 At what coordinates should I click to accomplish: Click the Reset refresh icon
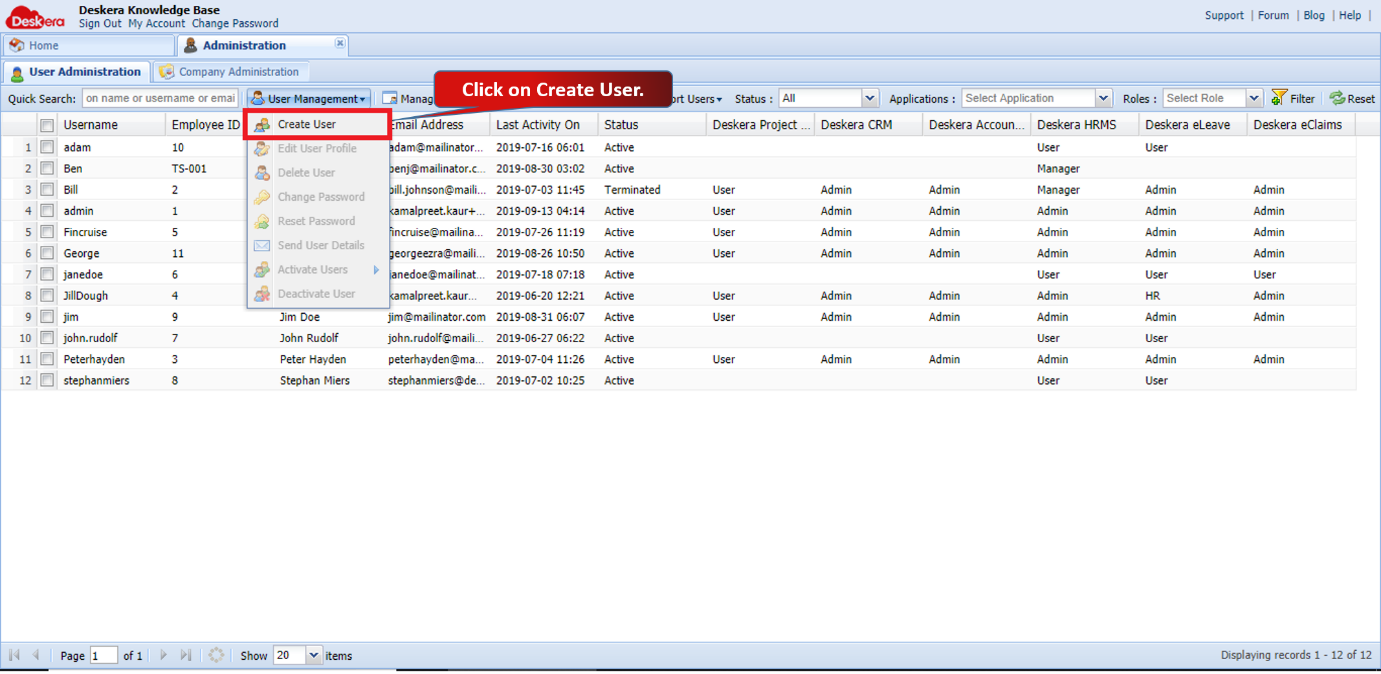tap(1337, 98)
